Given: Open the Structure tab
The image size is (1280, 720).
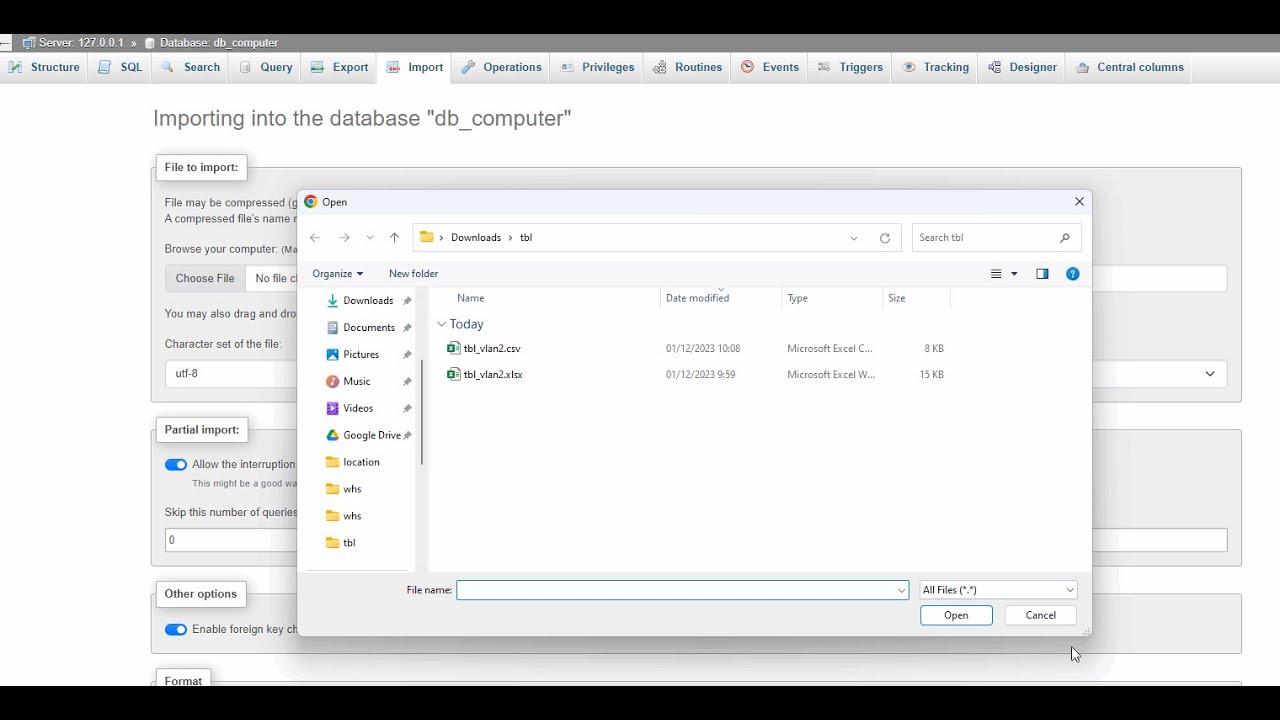Looking at the screenshot, I should 44,68.
